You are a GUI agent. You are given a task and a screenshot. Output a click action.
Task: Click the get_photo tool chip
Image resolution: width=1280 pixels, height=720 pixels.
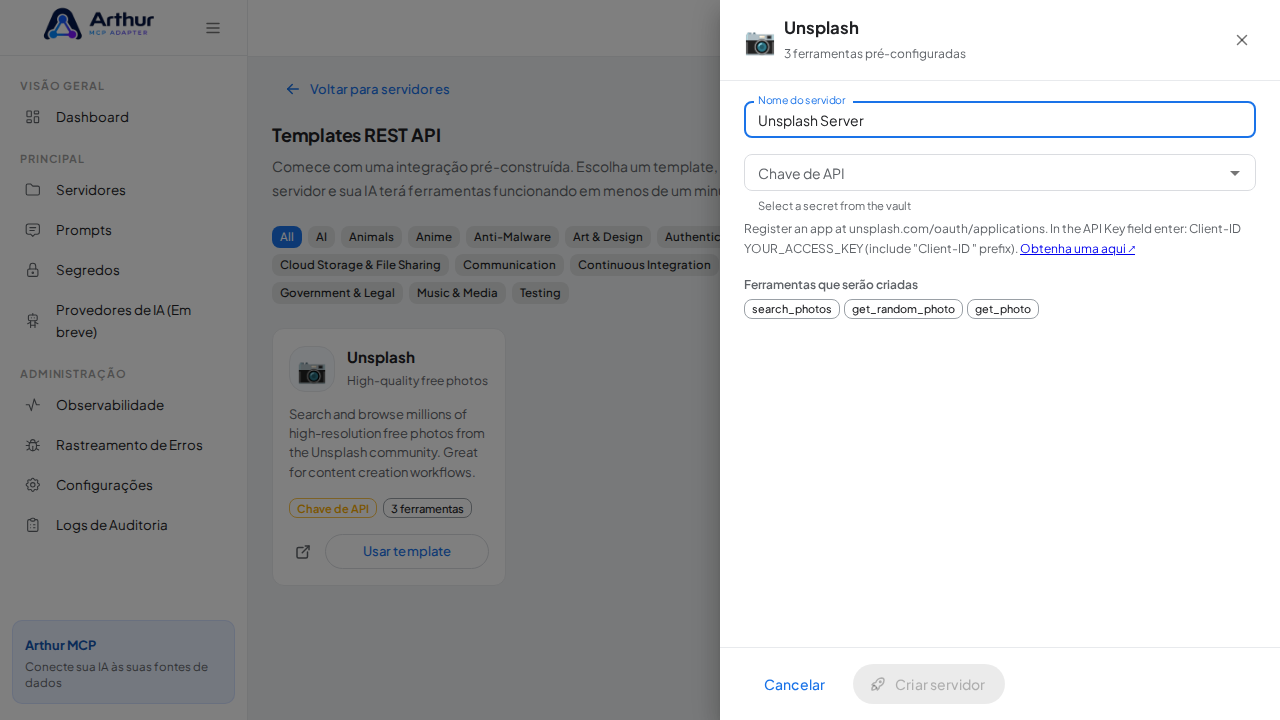(1003, 309)
